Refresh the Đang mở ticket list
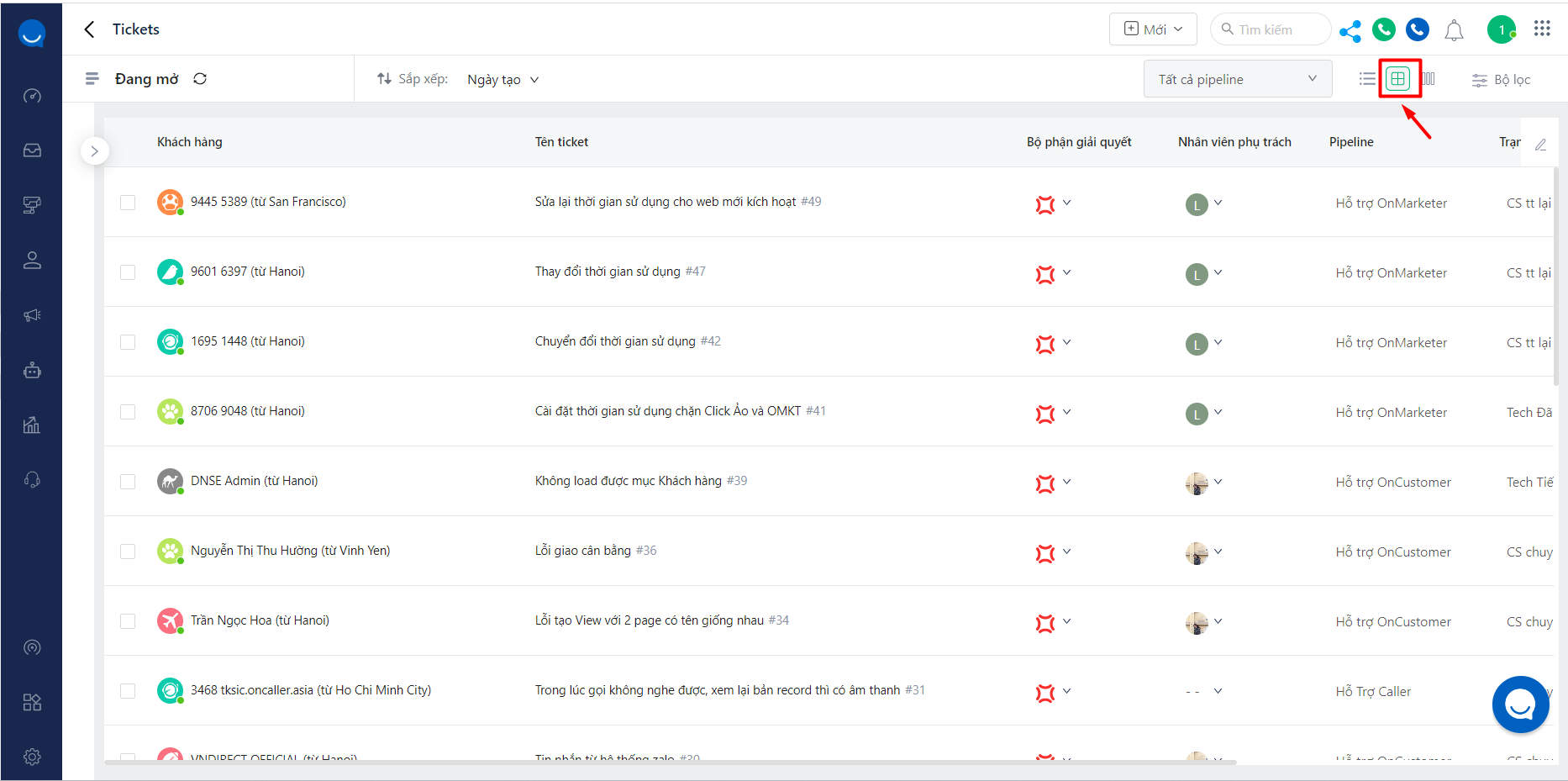The image size is (1568, 781). coord(200,79)
